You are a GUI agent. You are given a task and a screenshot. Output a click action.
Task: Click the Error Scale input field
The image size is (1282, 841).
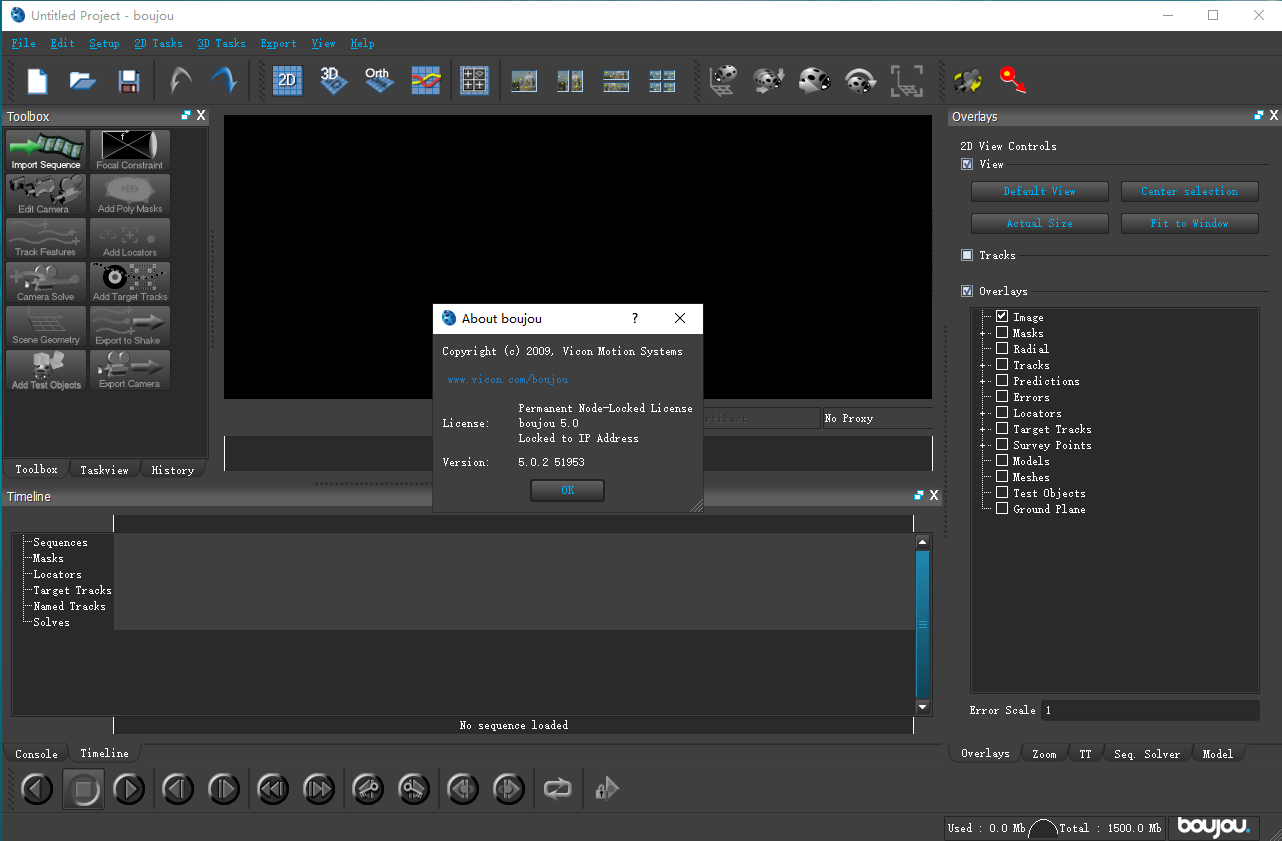(1148, 710)
